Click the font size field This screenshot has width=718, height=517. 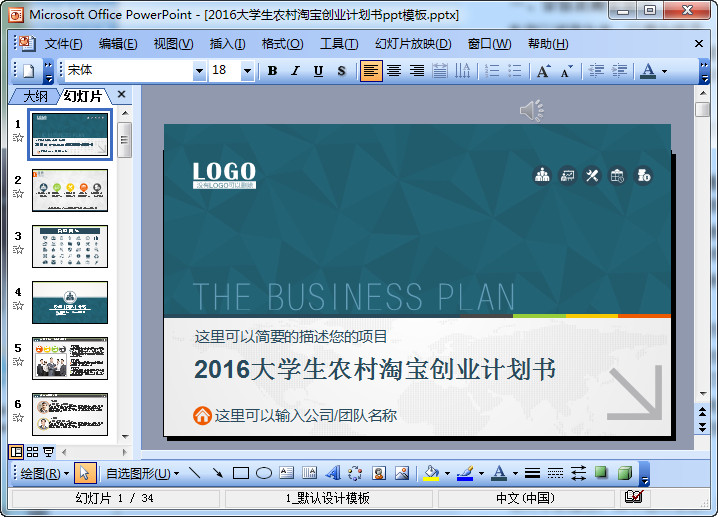coord(225,71)
